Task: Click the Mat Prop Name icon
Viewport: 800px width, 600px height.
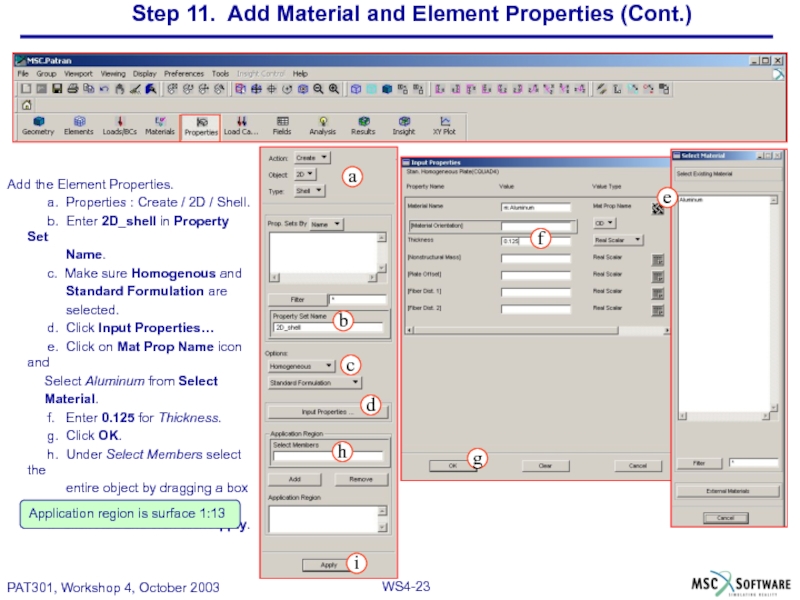Action: [x=658, y=208]
